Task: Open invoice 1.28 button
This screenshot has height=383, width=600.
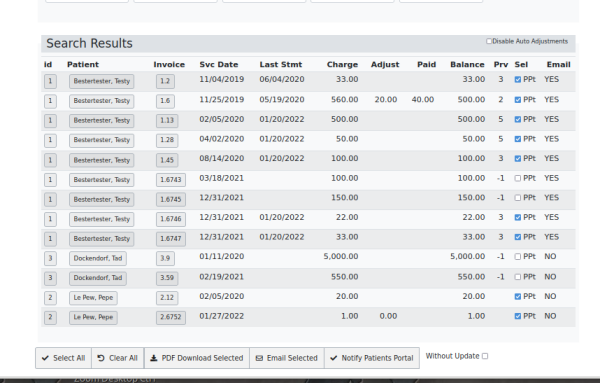Action: pyautogui.click(x=167, y=140)
